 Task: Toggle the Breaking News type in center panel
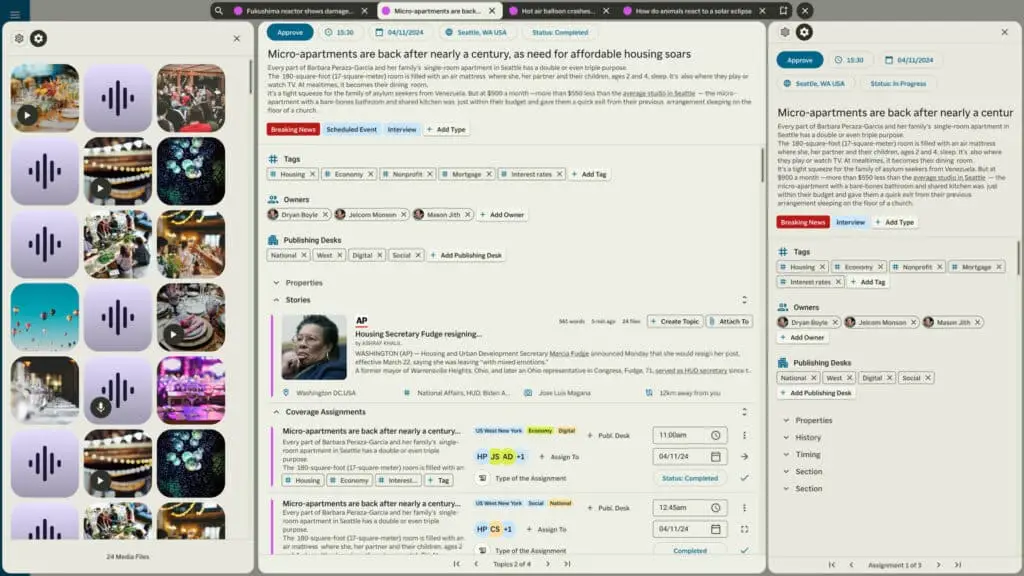(x=293, y=129)
